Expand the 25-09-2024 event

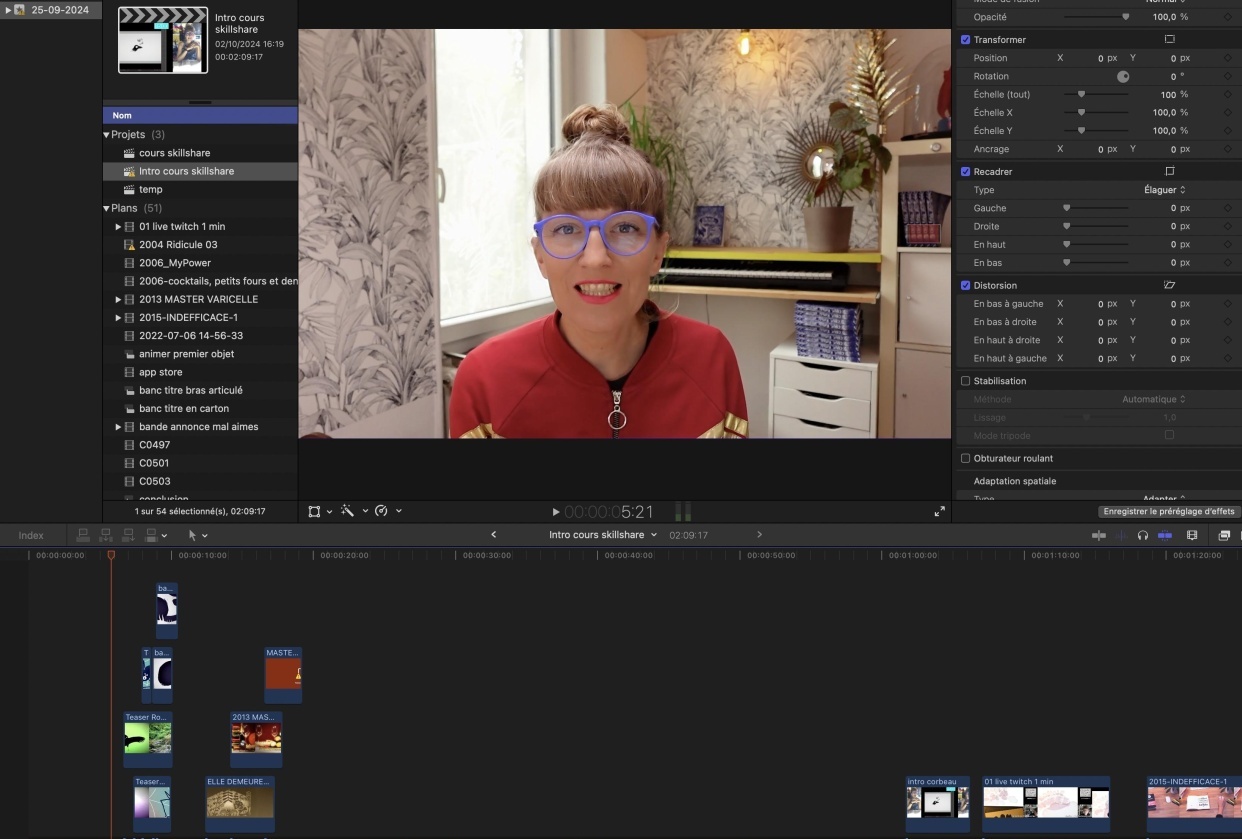pos(8,10)
